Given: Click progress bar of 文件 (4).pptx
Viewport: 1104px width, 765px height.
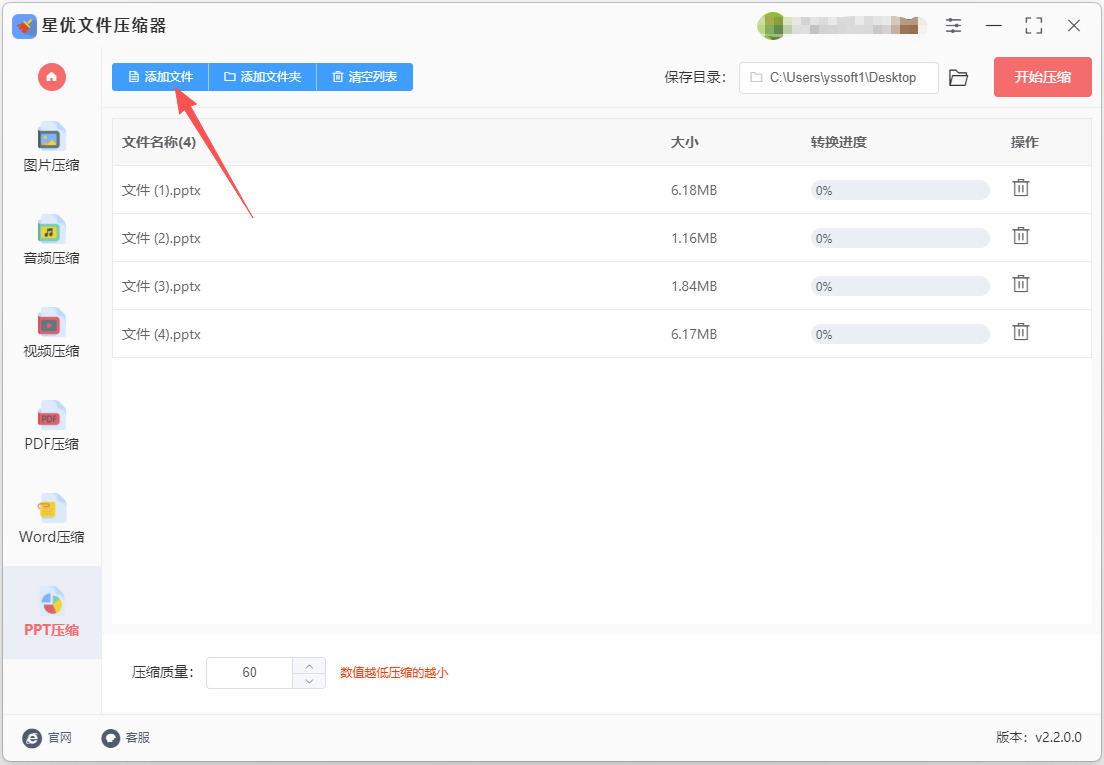Looking at the screenshot, I should (x=900, y=334).
